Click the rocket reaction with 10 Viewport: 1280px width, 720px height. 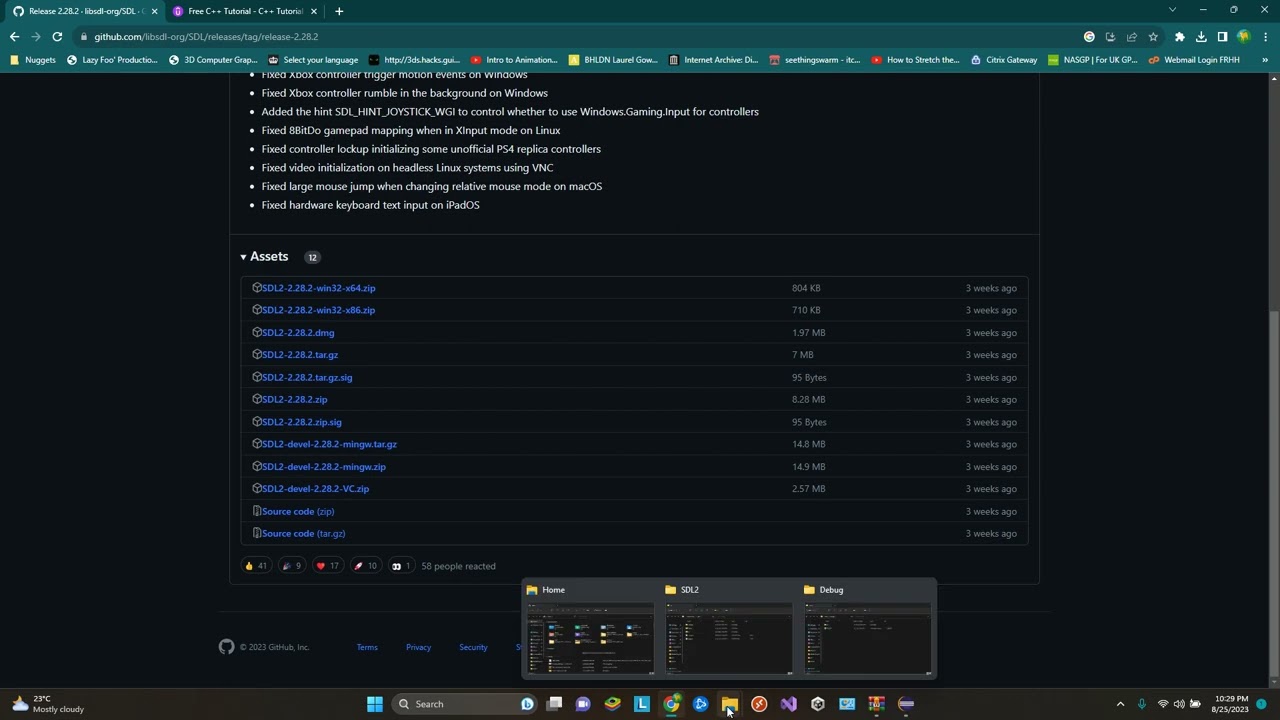pyautogui.click(x=365, y=566)
